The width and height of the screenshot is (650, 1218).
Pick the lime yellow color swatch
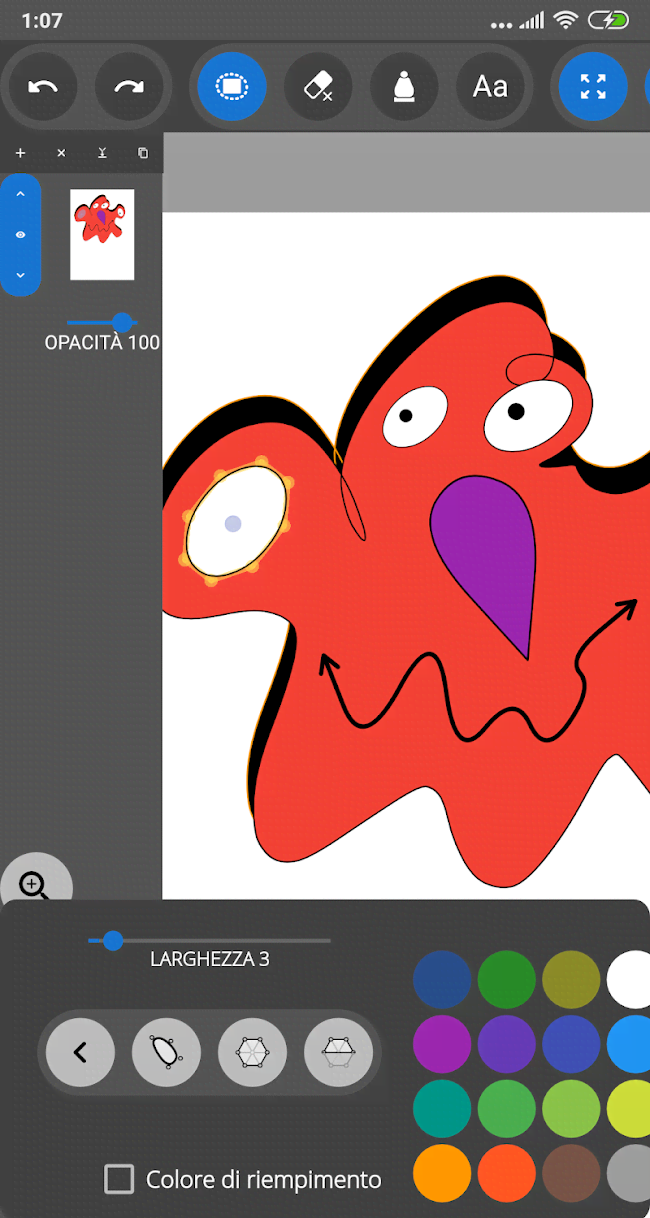point(629,1108)
